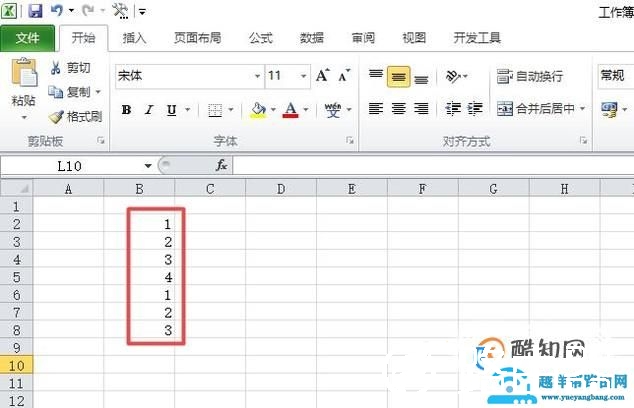Screen dimensions: 634x408
Task: Expand the 复制 Copy dropdown arrow
Action: [98, 92]
